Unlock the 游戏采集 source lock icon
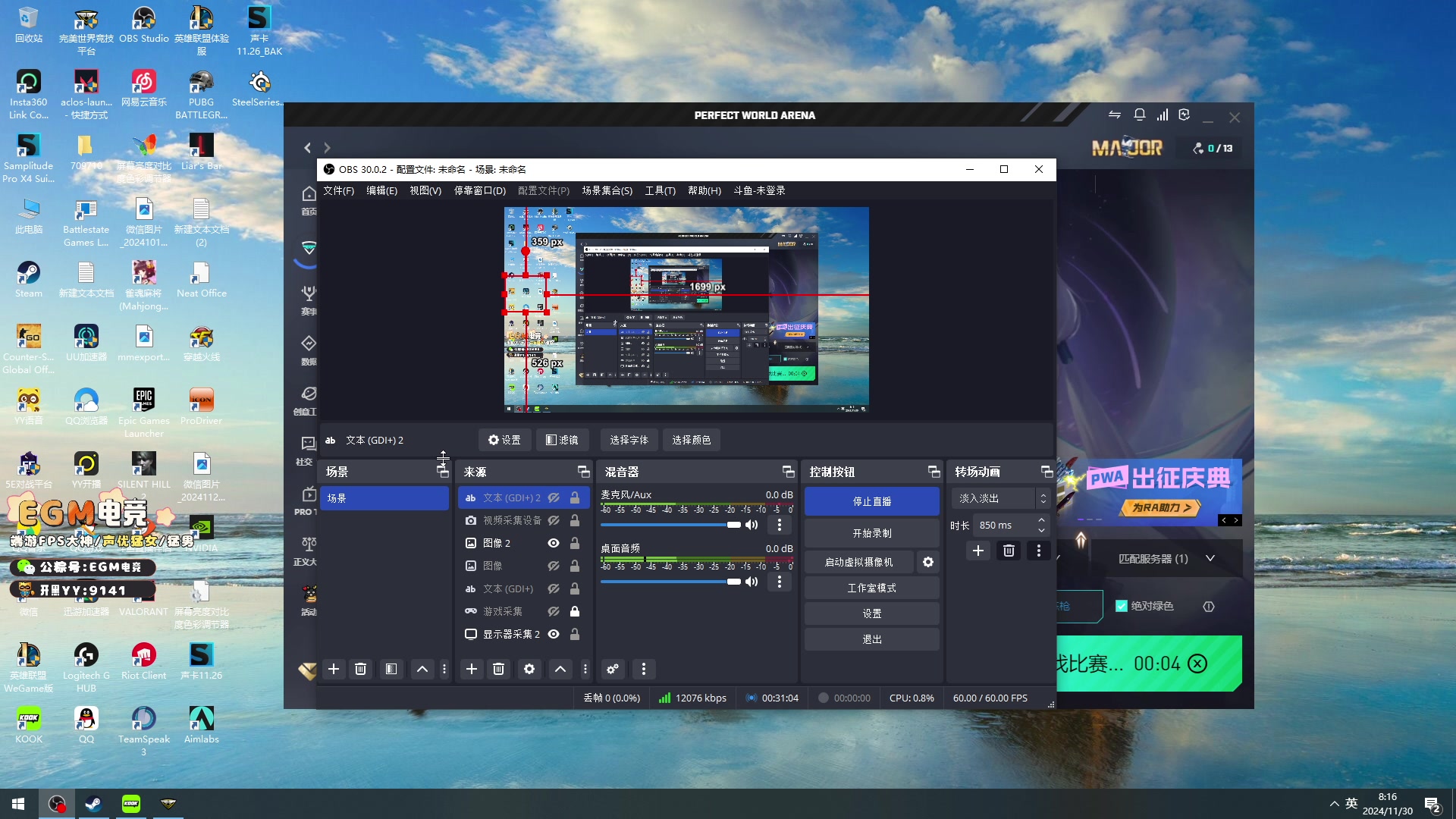1456x819 pixels. (x=575, y=611)
